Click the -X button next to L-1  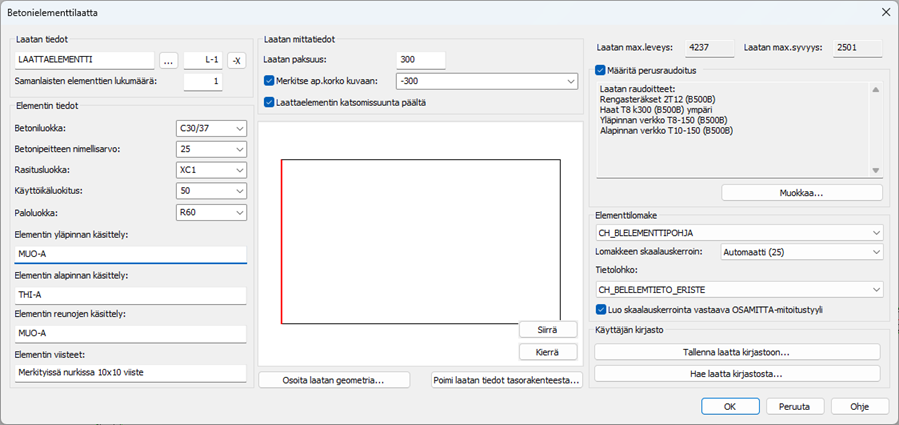pyautogui.click(x=236, y=60)
